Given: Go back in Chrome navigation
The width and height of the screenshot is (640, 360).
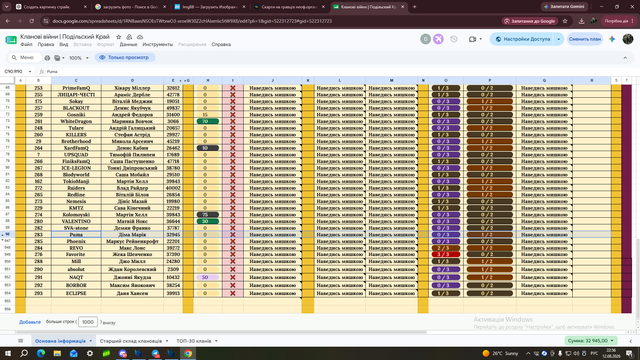Looking at the screenshot, I should pyautogui.click(x=8, y=21).
